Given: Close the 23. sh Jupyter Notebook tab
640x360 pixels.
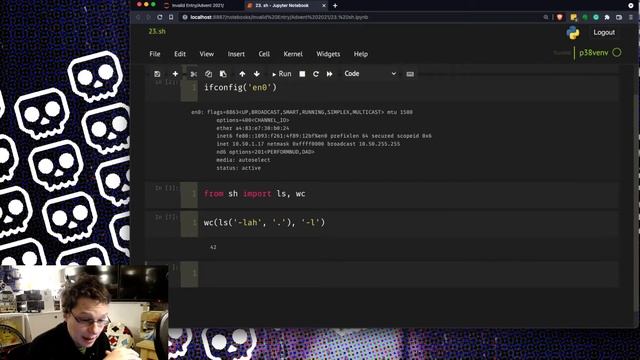Looking at the screenshot, I should click(324, 5).
